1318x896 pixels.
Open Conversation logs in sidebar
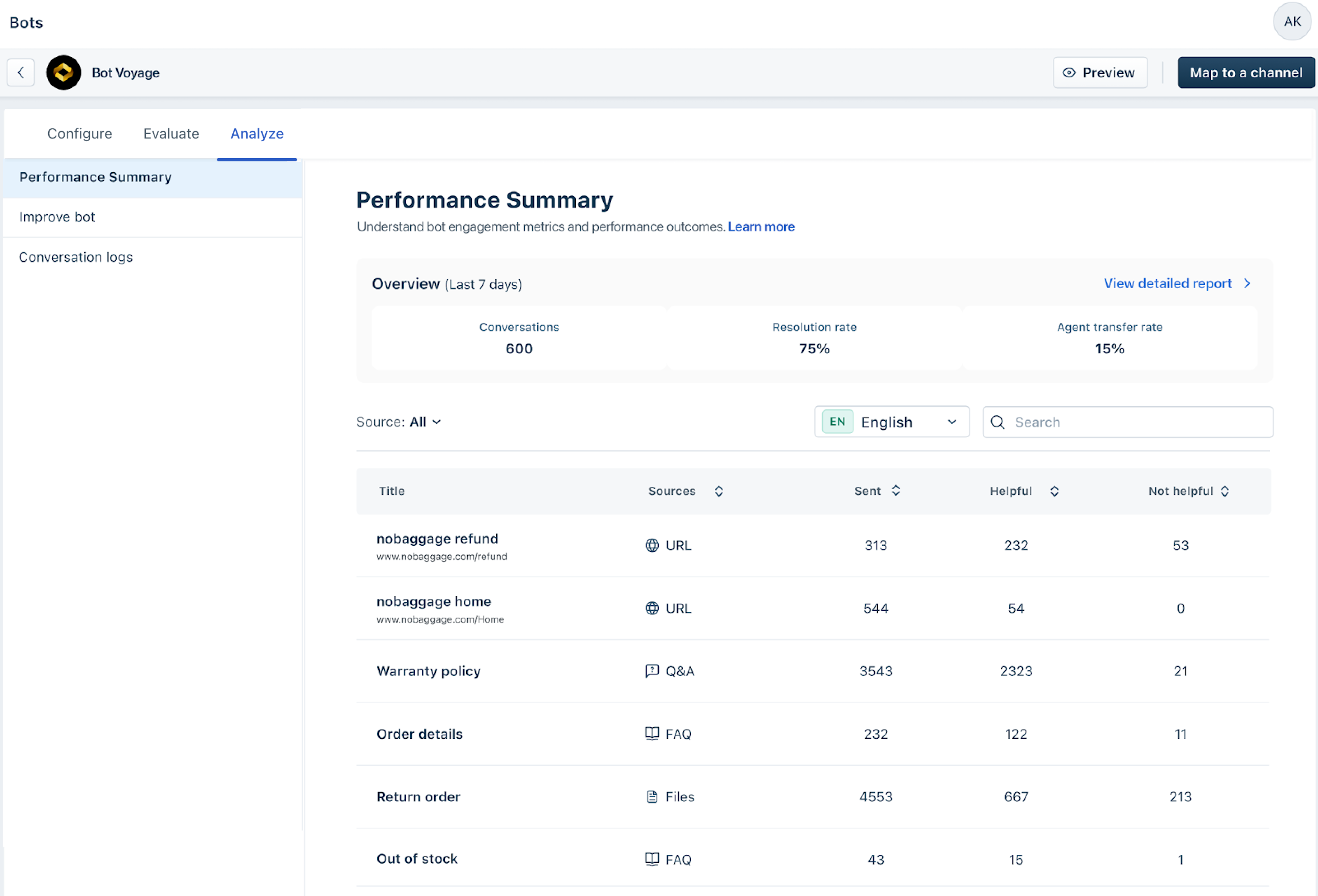click(x=75, y=257)
